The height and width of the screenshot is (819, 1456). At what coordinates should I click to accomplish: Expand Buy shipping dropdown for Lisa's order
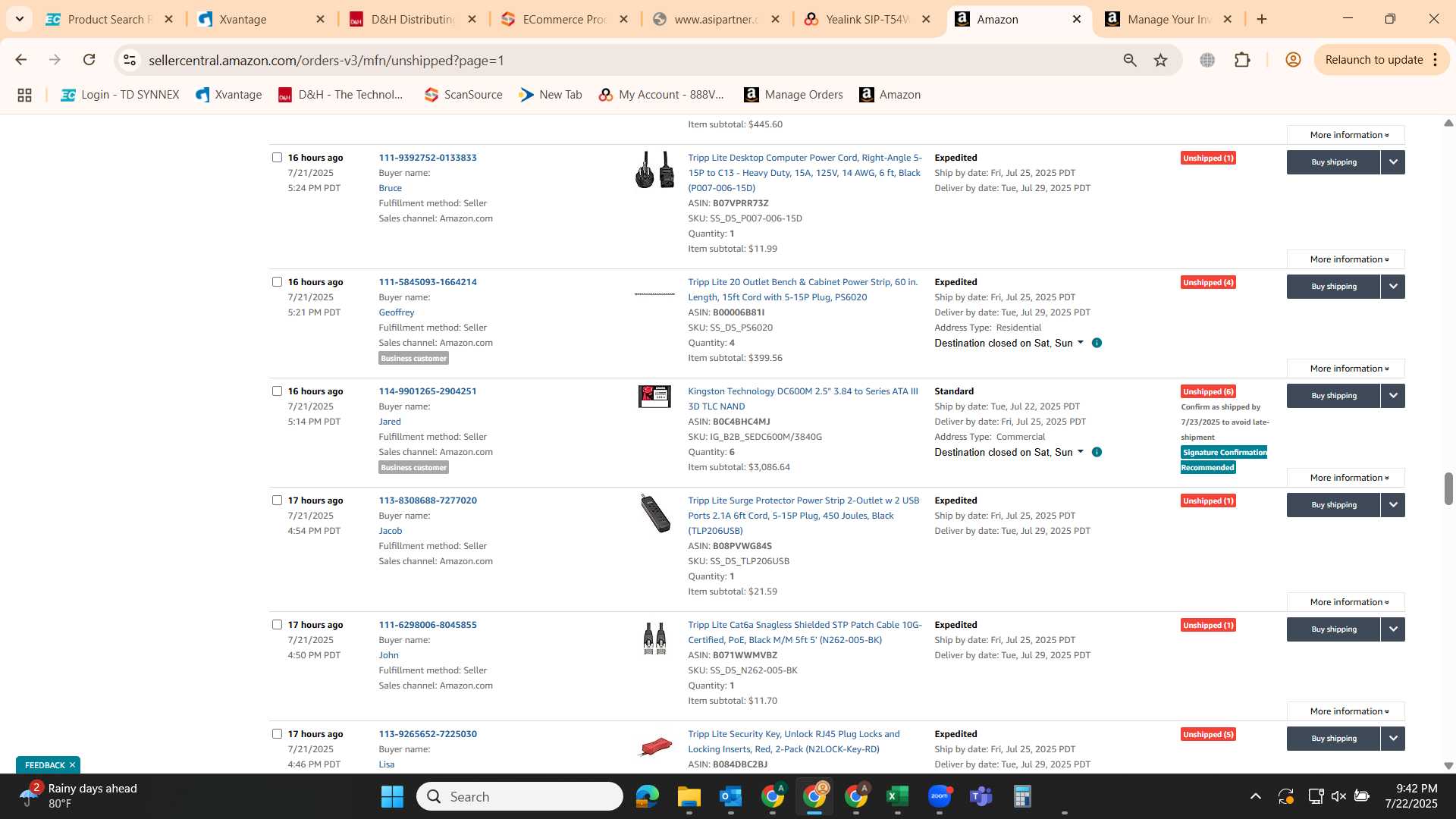(x=1393, y=739)
